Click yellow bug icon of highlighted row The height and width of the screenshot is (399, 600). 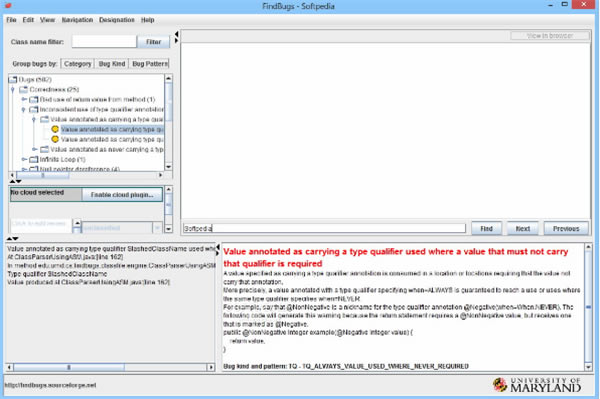(x=55, y=129)
